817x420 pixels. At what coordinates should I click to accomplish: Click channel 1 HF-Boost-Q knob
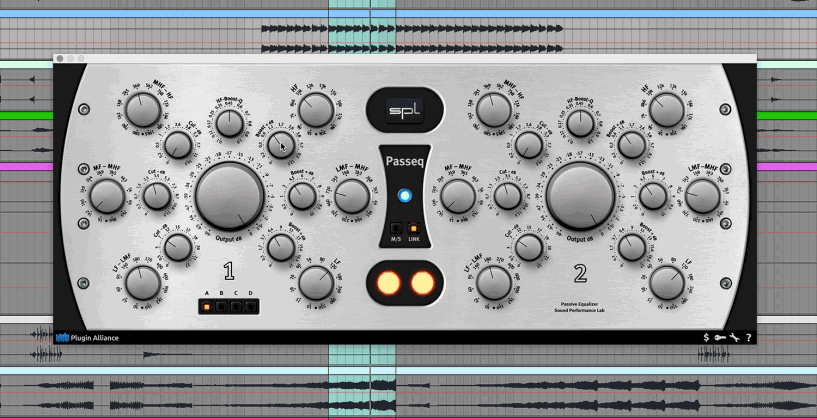pos(230,123)
